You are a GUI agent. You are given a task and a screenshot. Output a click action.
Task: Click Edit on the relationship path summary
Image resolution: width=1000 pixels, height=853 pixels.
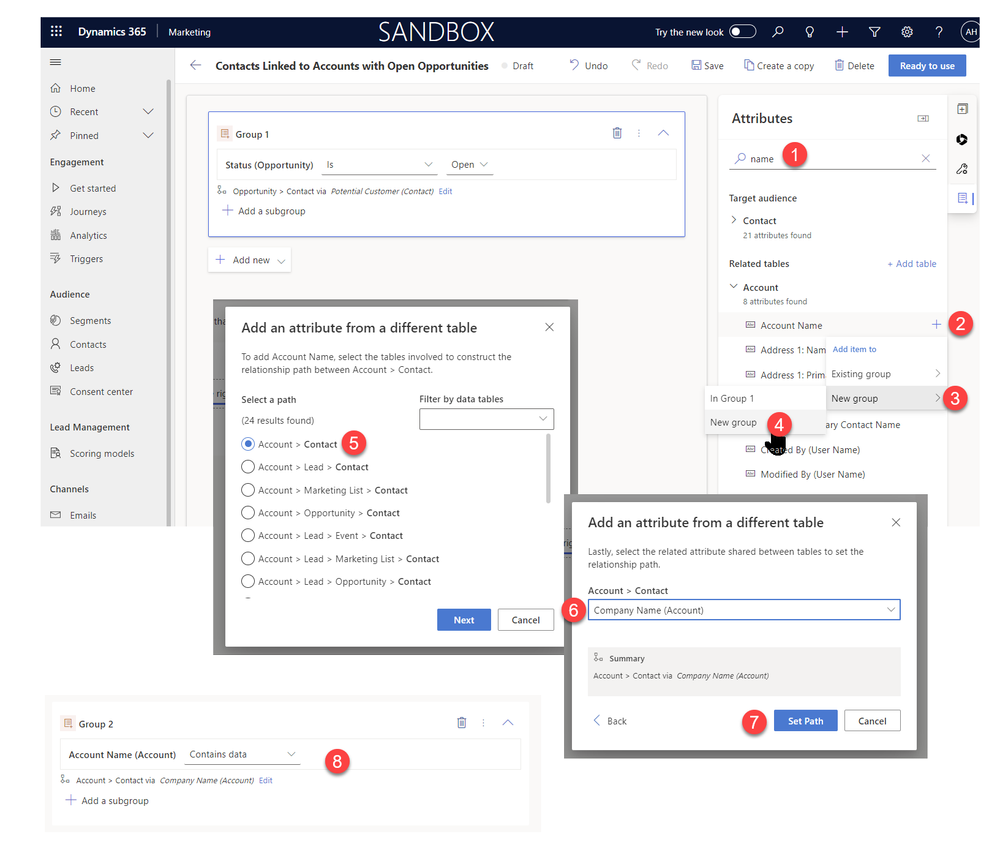pyautogui.click(x=445, y=191)
